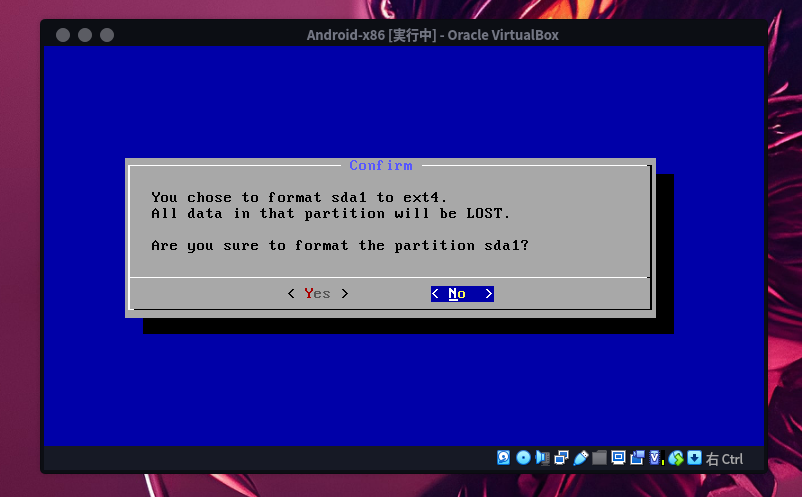Click the '右 Ctrl' host key label

(x=725, y=459)
